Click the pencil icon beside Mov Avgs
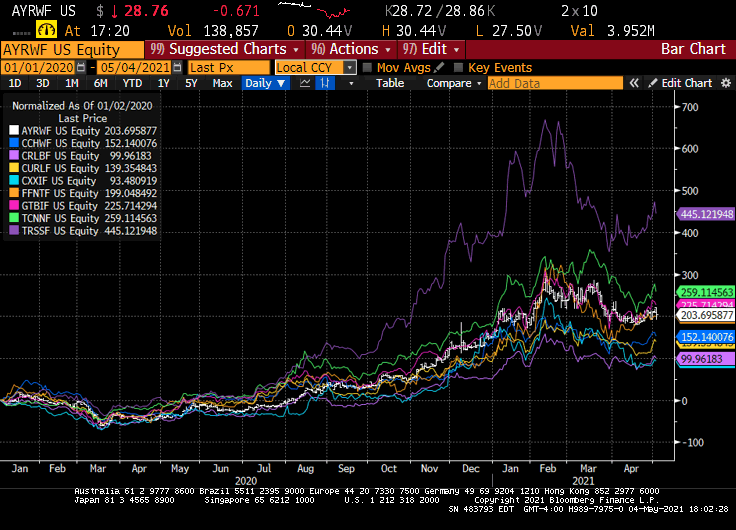The height and width of the screenshot is (530, 736). pos(439,68)
